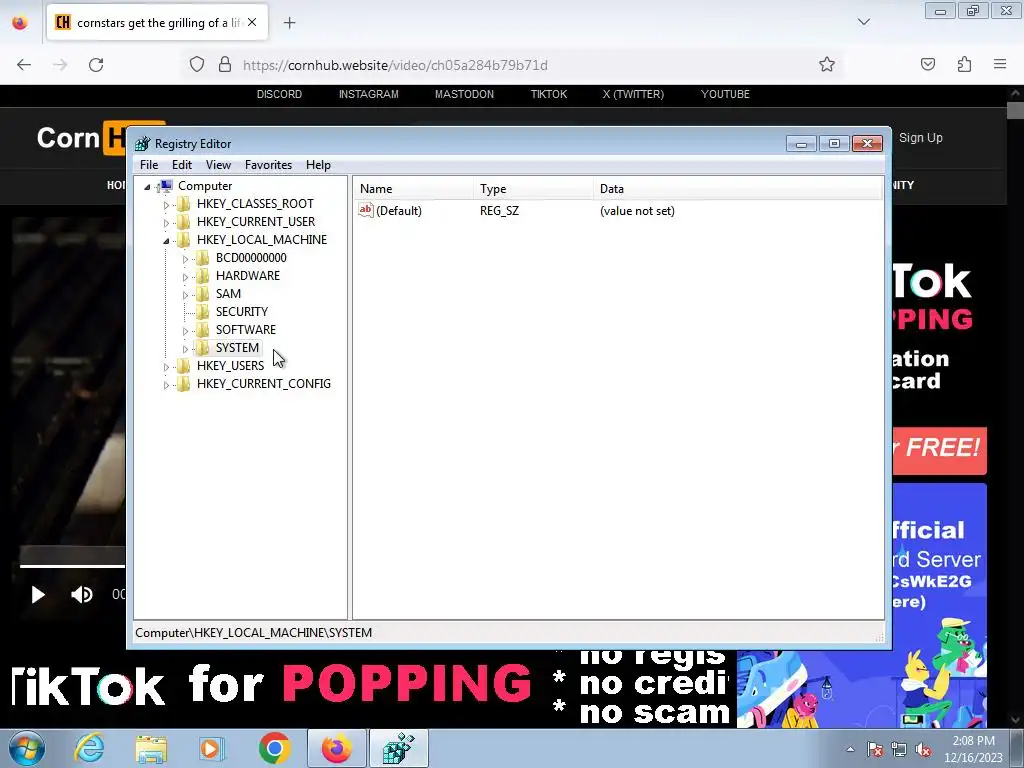Launch Internet Explorer from taskbar

coord(89,748)
